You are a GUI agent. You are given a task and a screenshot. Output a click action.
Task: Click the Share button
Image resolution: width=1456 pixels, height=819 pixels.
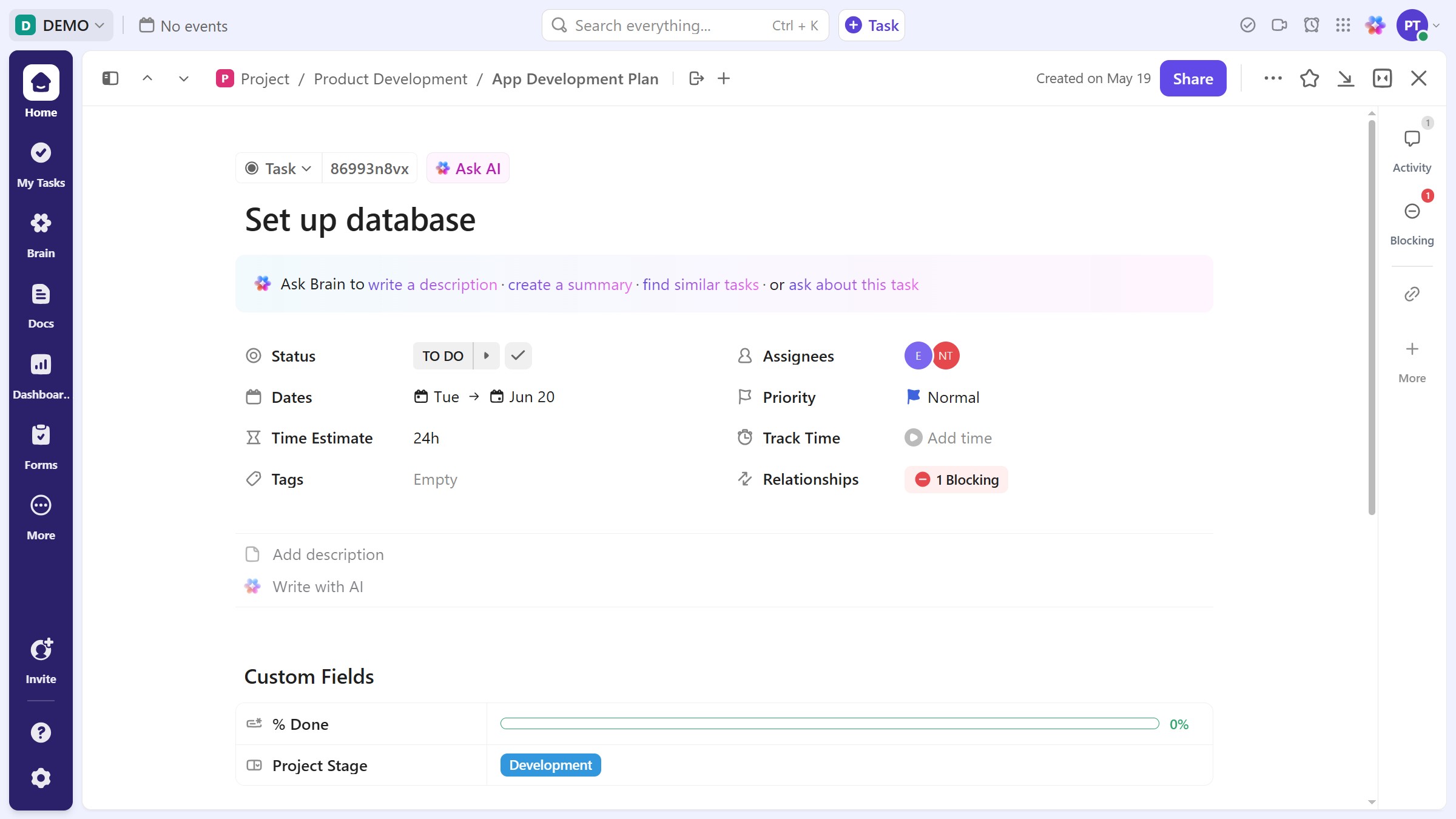click(1192, 79)
